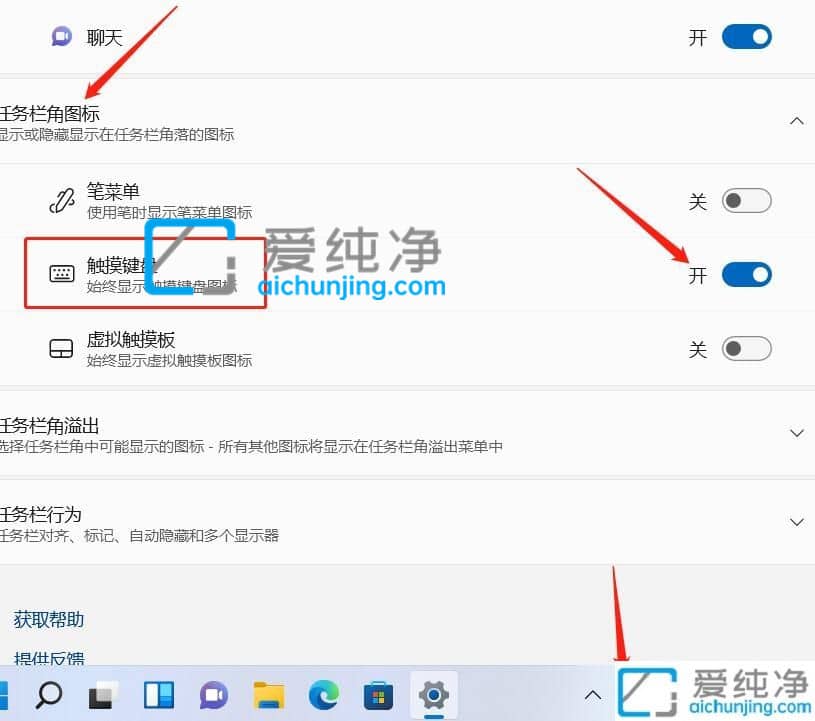Image resolution: width=815 pixels, height=721 pixels.
Task: Turn on the 虚拟触摸板 switch
Action: click(x=746, y=348)
